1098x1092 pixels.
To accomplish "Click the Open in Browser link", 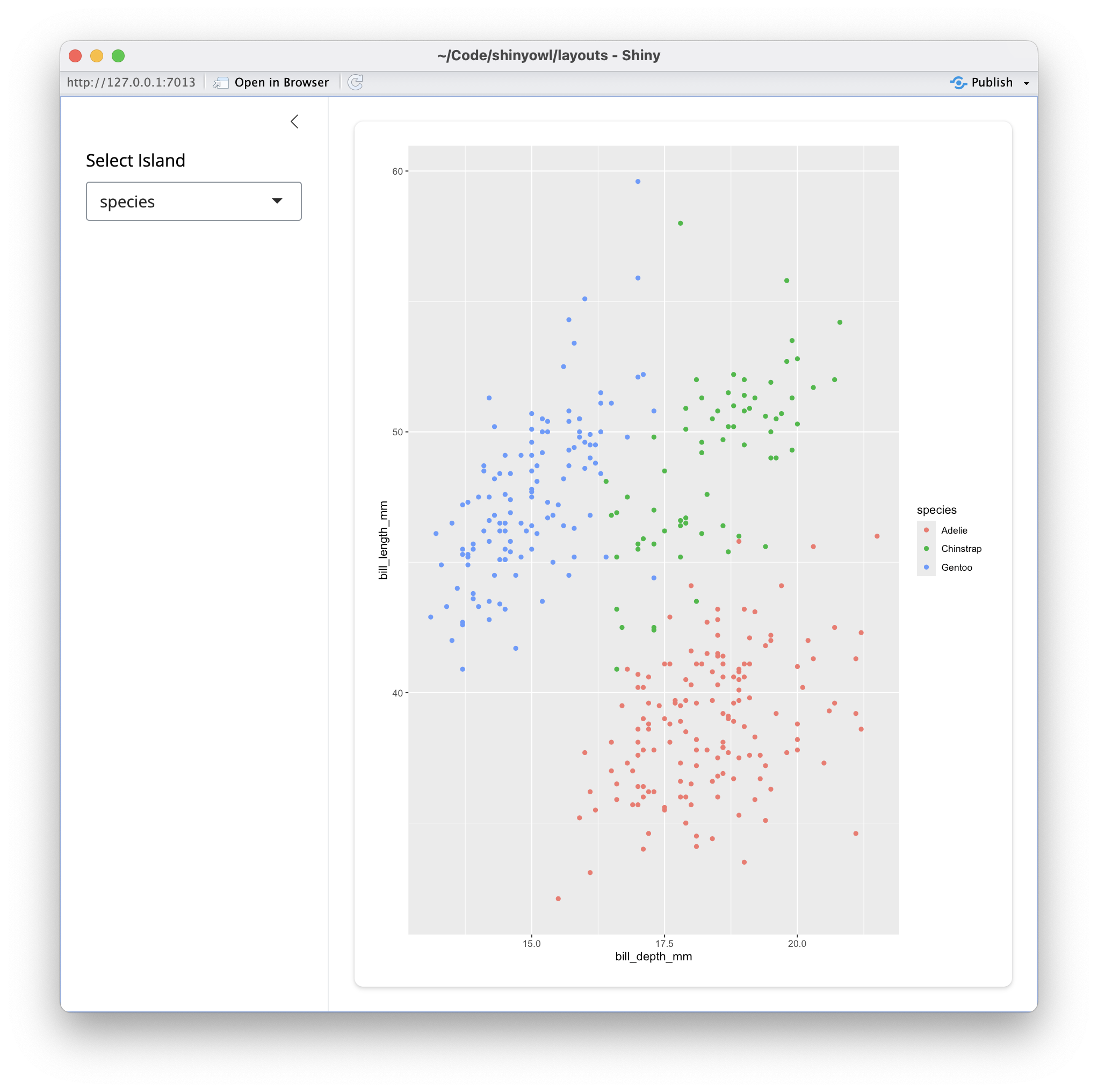I will (x=281, y=82).
